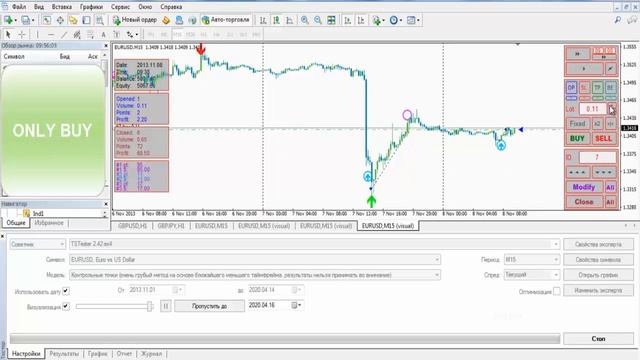Select the Text label 'A' tool
Screen dimensions: 640x360
coord(103,35)
